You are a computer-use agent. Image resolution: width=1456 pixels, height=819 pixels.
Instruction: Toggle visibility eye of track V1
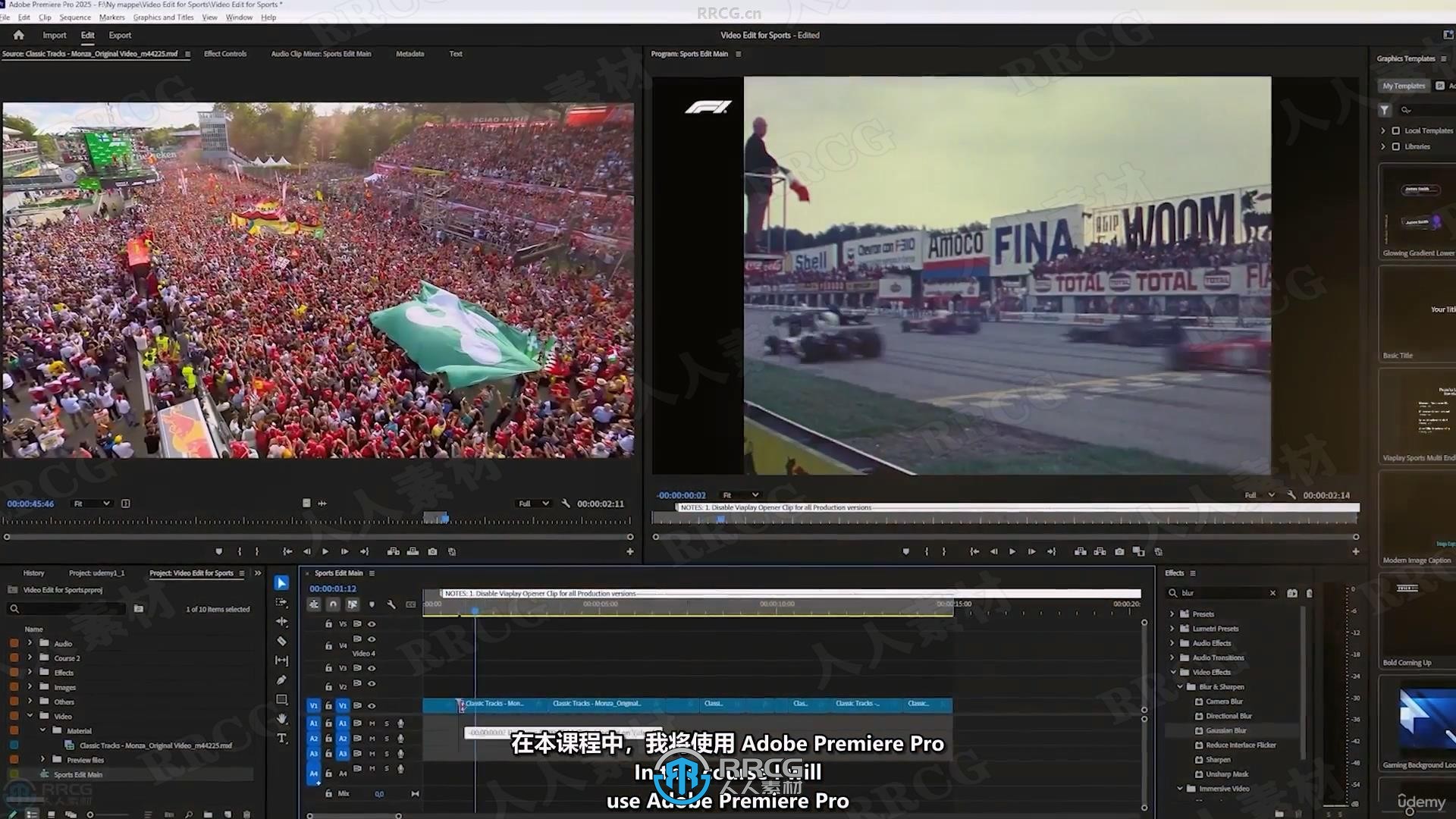[372, 705]
